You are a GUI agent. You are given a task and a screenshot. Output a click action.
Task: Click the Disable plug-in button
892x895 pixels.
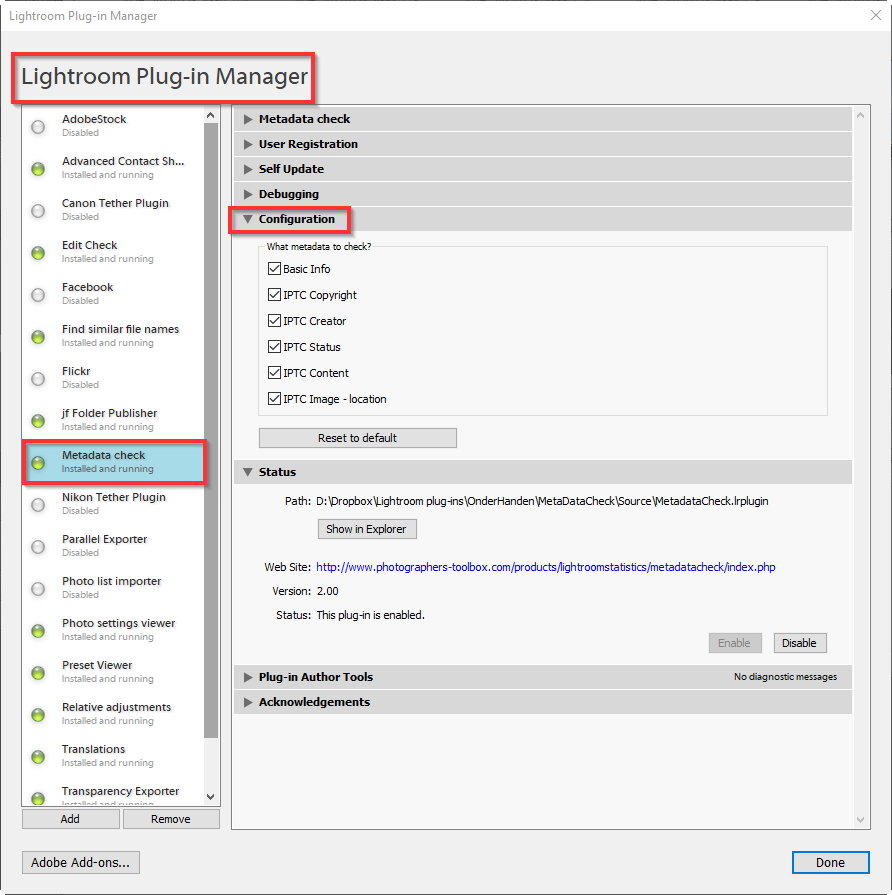[800, 643]
